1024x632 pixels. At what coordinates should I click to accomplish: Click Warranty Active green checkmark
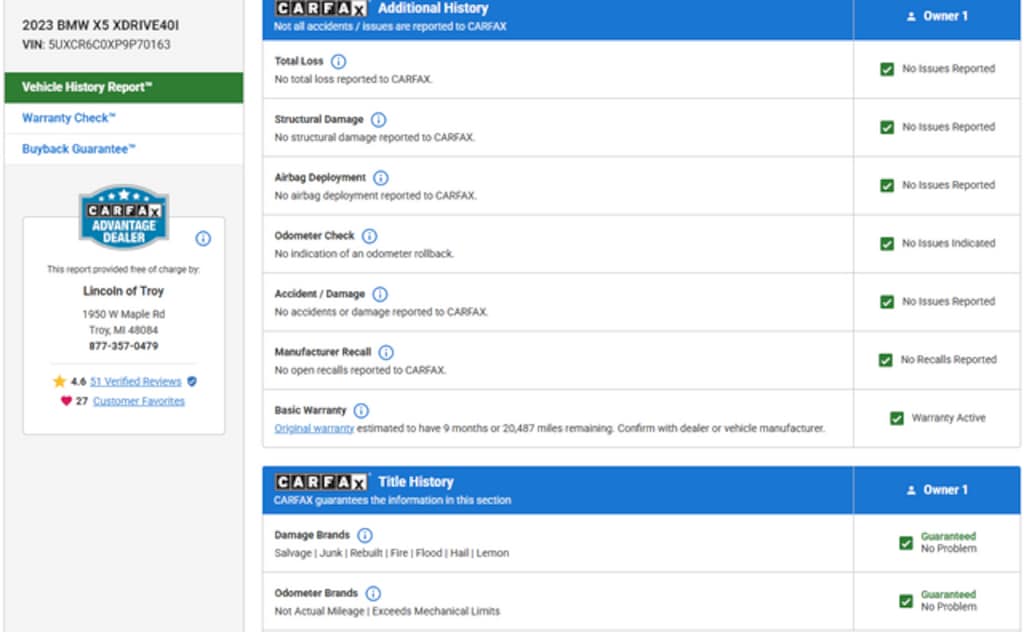[x=896, y=418]
